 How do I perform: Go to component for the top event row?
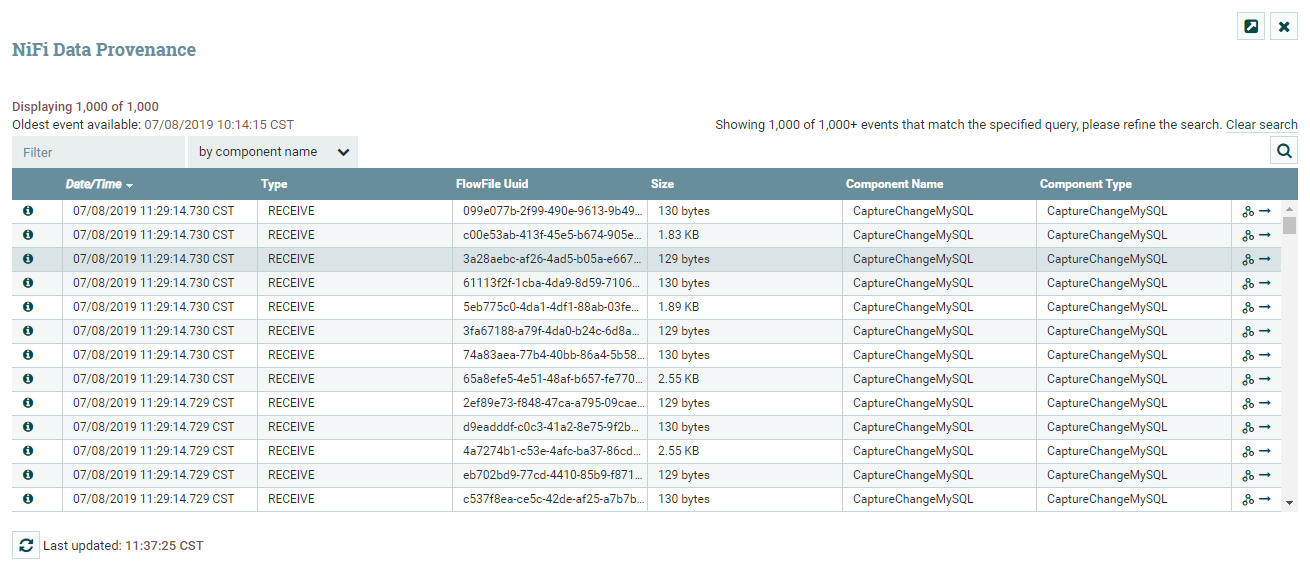(x=1262, y=210)
